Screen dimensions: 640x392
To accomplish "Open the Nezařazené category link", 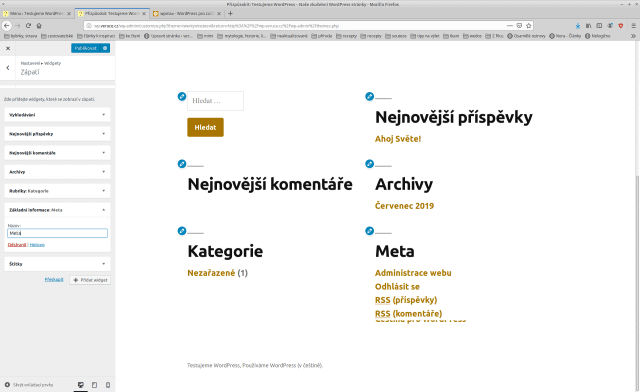I will pyautogui.click(x=211, y=273).
